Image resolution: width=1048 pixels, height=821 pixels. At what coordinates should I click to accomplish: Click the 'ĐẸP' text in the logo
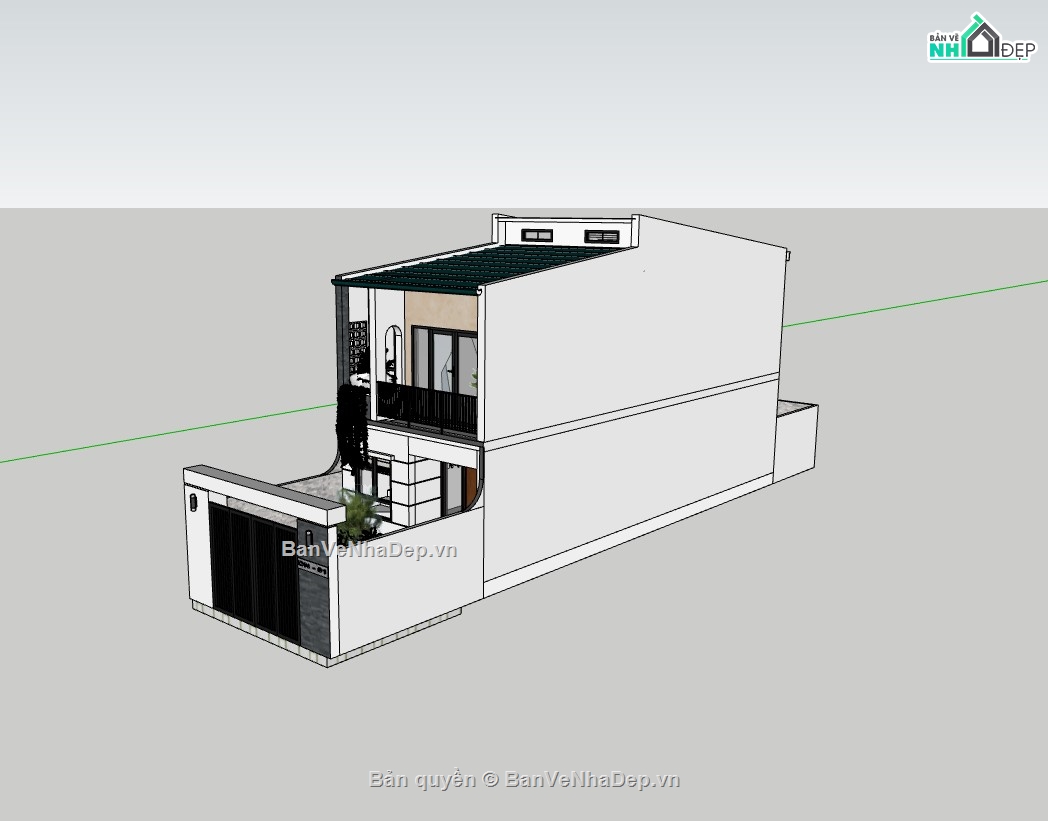[1018, 50]
